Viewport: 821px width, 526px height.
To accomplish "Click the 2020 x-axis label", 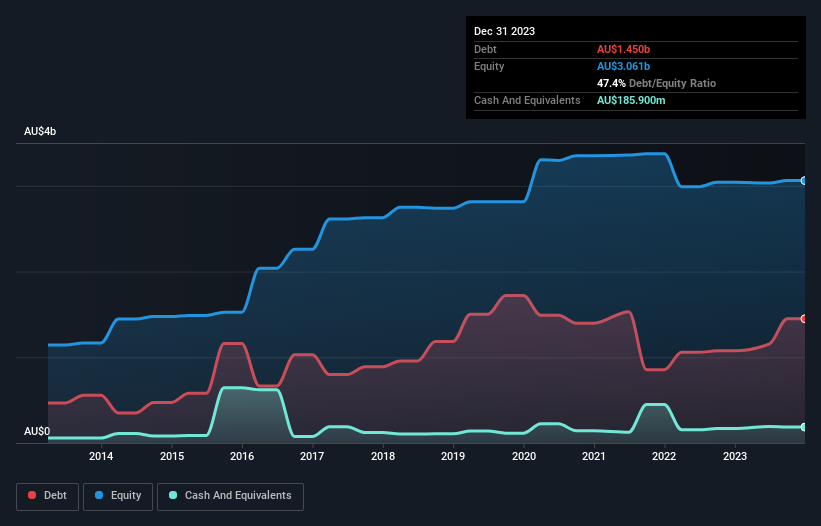I will pos(524,456).
